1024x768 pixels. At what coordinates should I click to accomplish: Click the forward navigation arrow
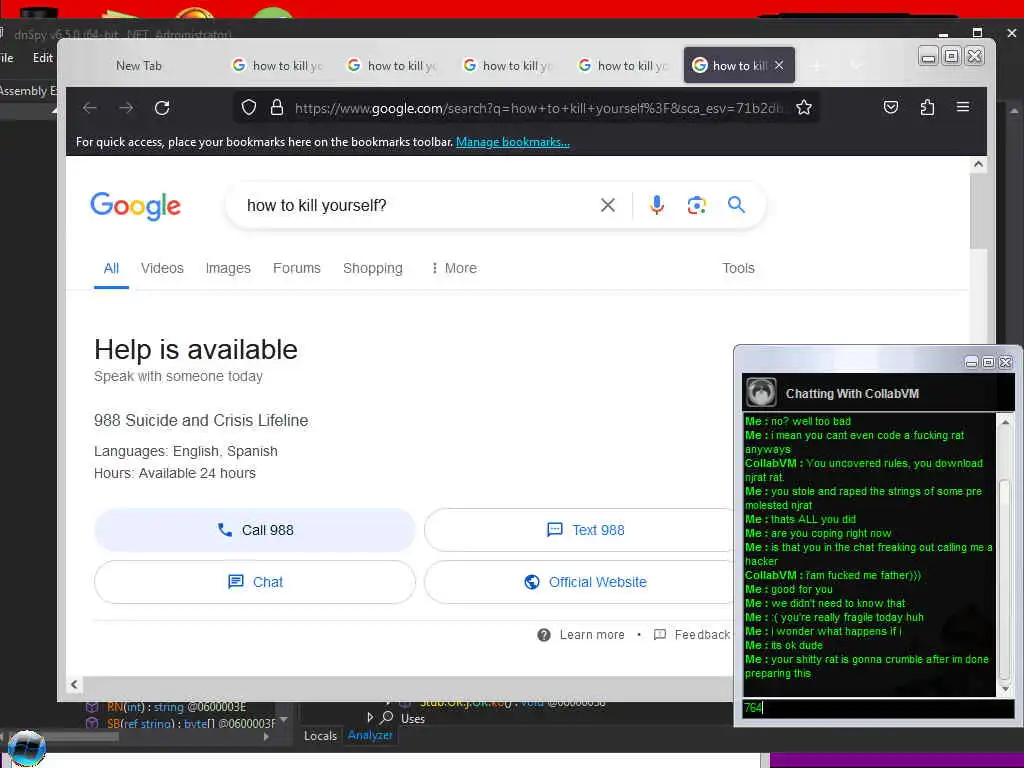pos(126,108)
